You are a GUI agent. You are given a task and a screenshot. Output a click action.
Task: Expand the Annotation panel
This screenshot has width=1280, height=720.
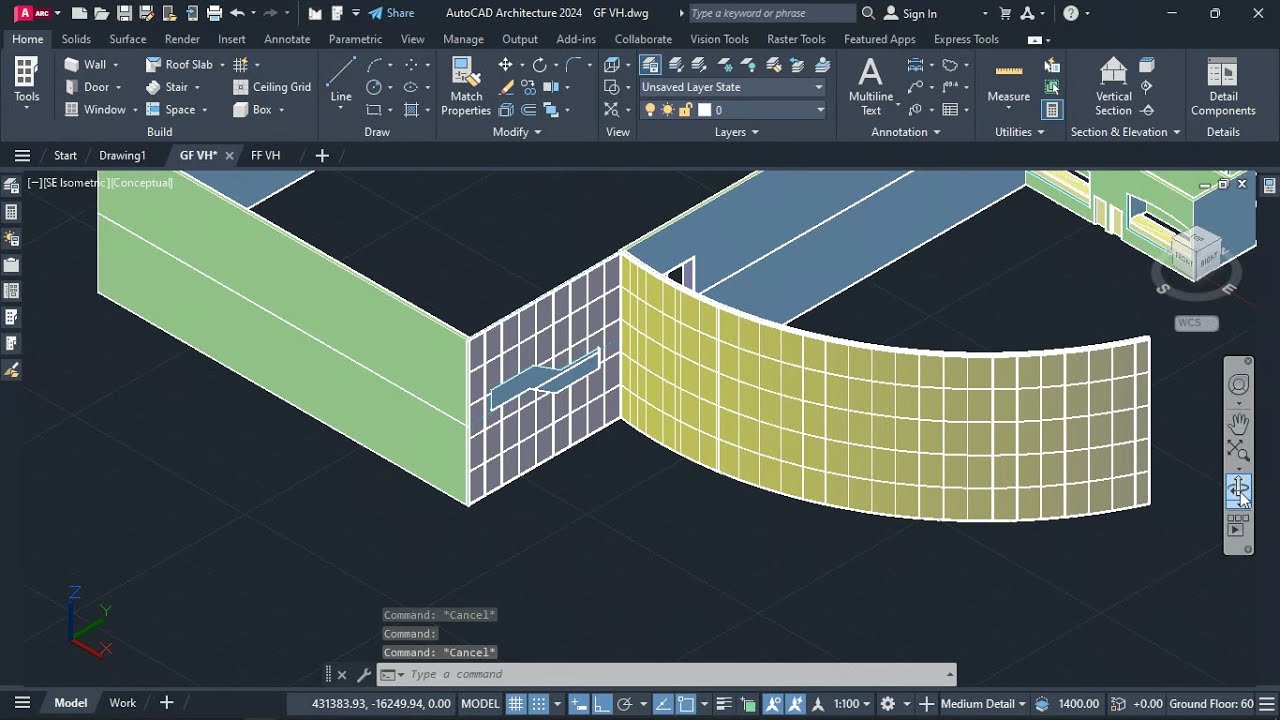[906, 132]
